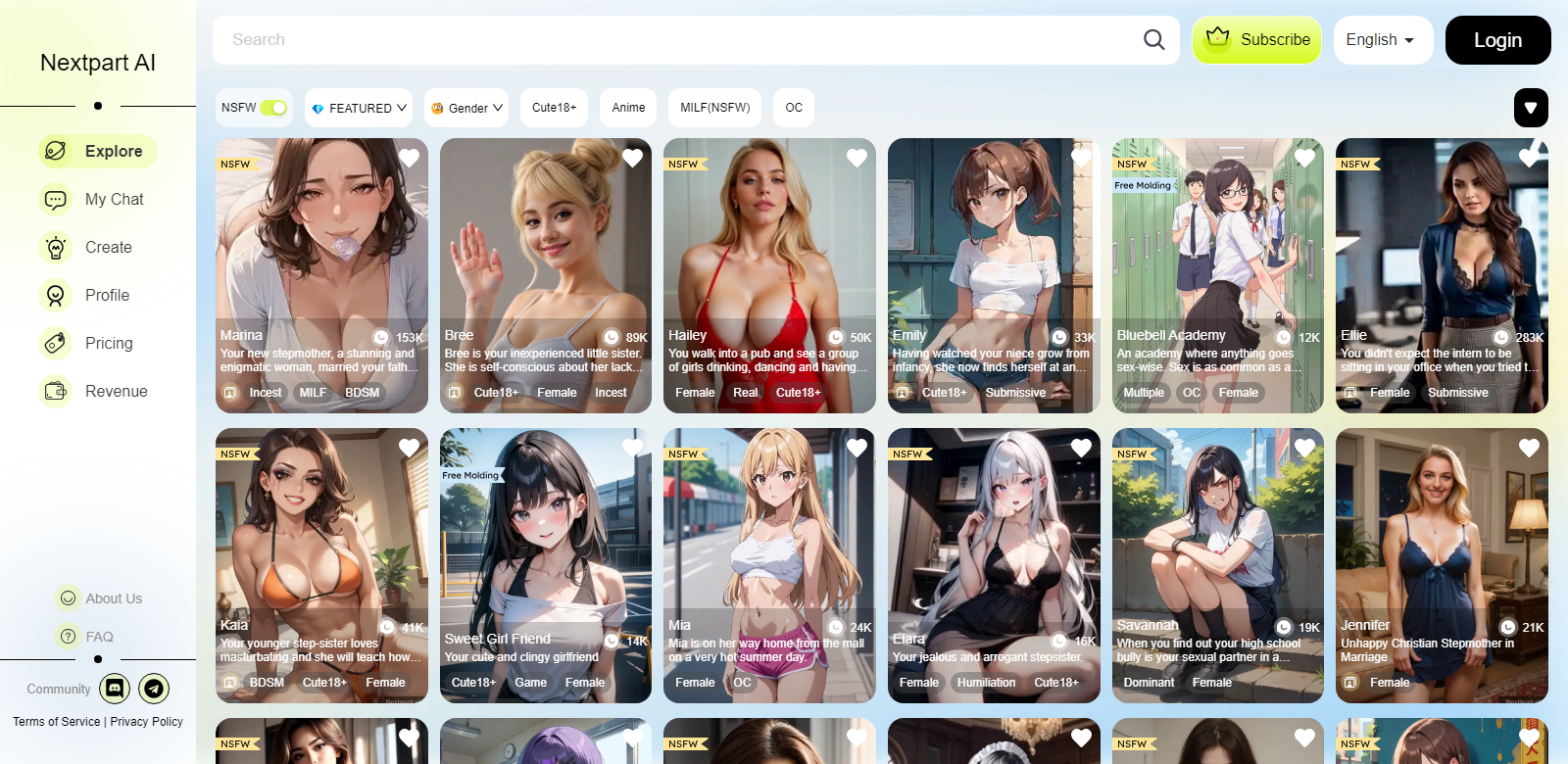The width and height of the screenshot is (1568, 764).
Task: Click the FAQ question mark icon
Action: click(68, 637)
